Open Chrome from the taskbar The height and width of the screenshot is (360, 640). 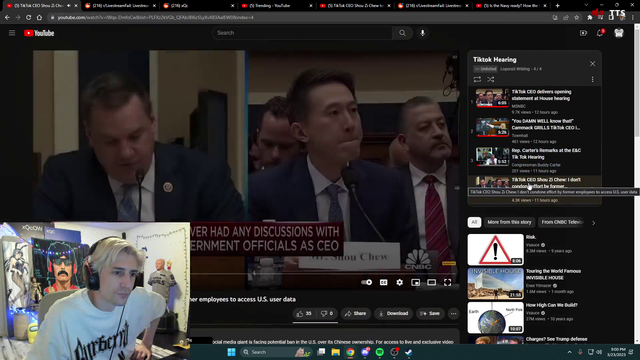tap(350, 352)
